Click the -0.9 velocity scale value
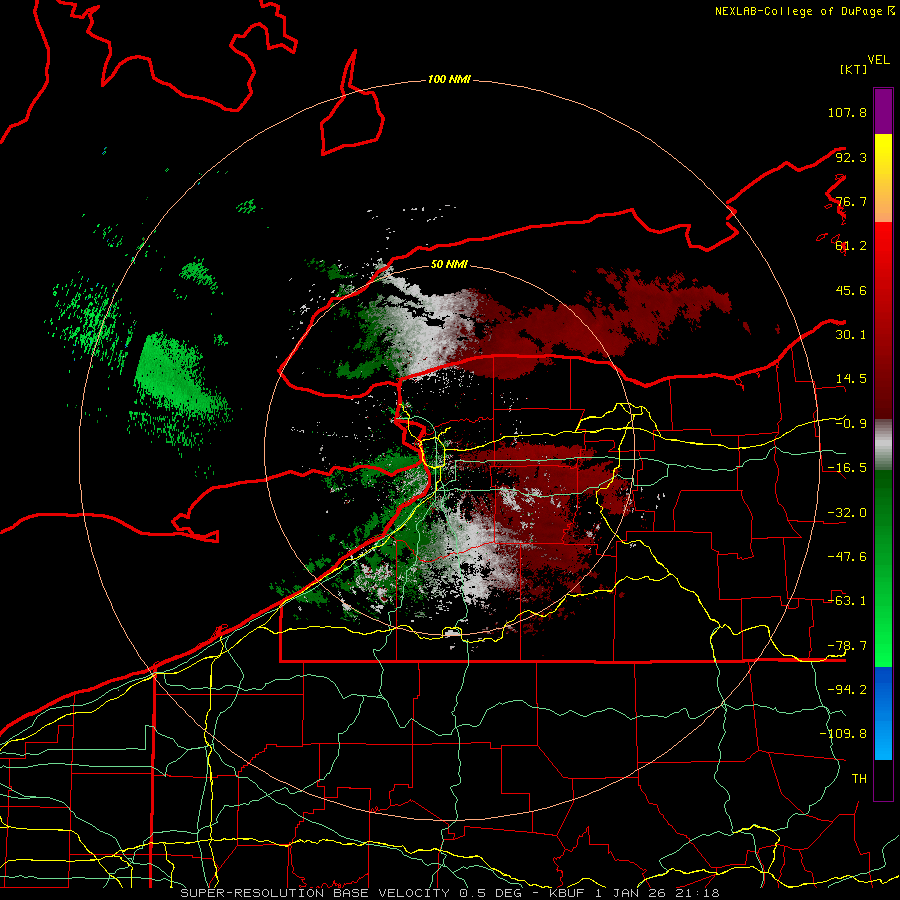Viewport: 900px width, 900px height. pyautogui.click(x=851, y=424)
